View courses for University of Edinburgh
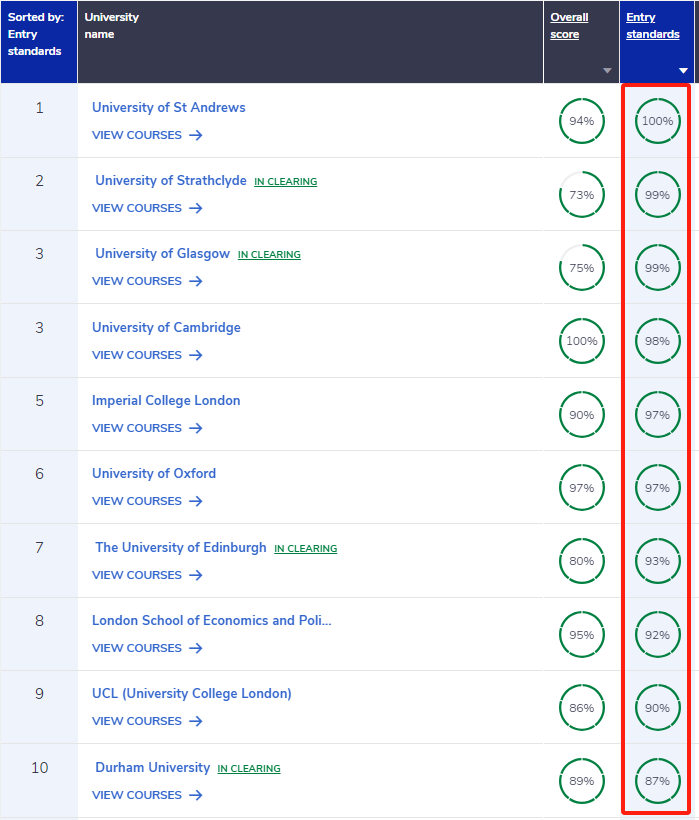699x820 pixels. [147, 575]
